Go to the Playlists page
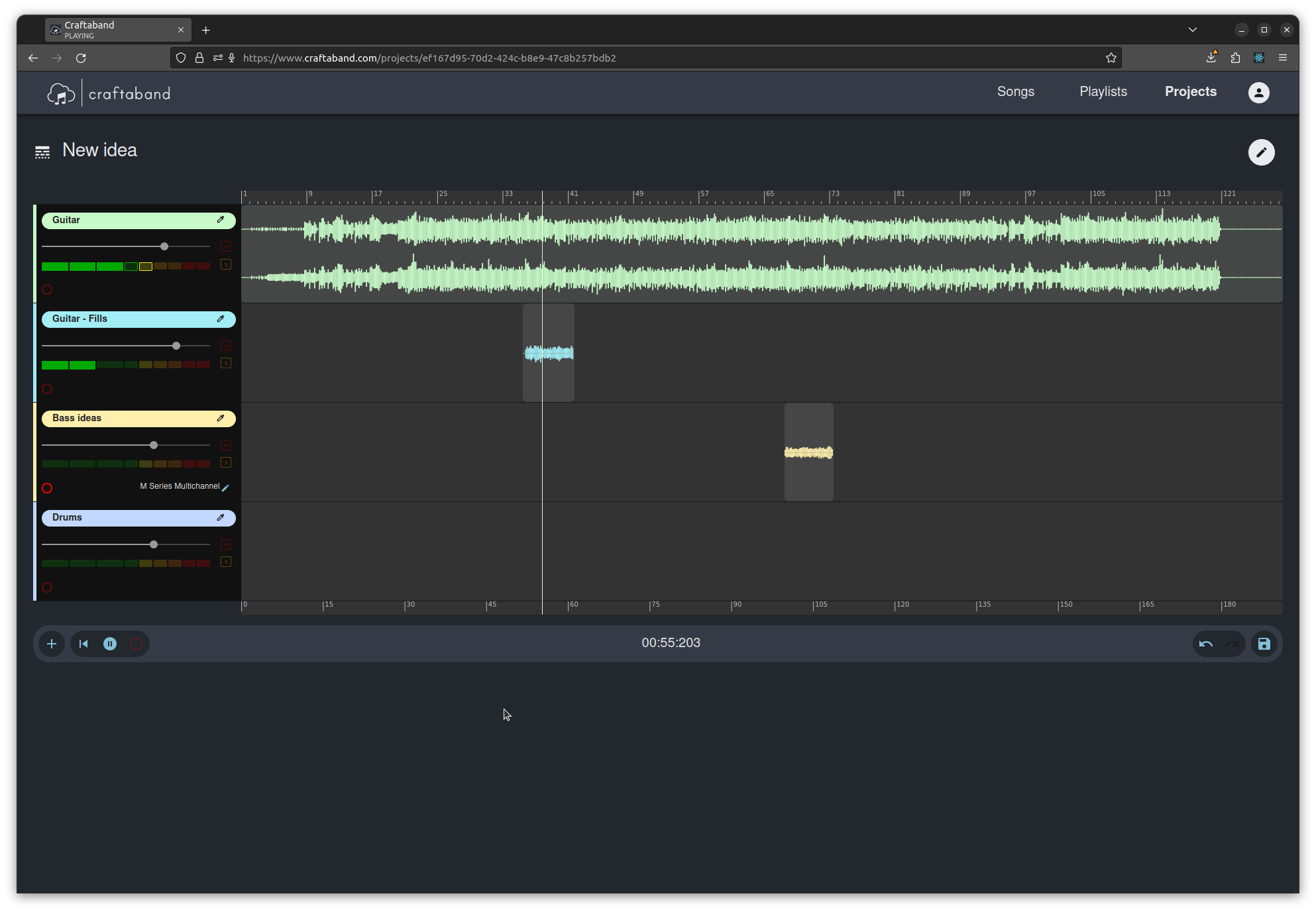Viewport: 1316px width, 912px height. pos(1103,91)
